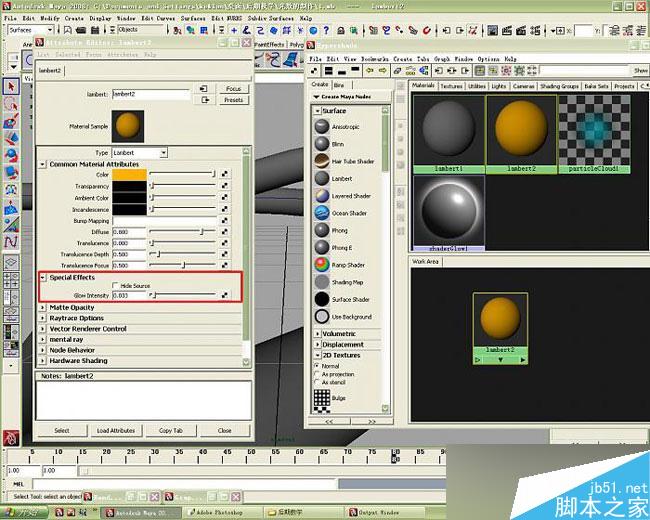Viewport: 650px width, 520px height.
Task: Click the map button for Glow Intensity
Action: tap(225, 295)
